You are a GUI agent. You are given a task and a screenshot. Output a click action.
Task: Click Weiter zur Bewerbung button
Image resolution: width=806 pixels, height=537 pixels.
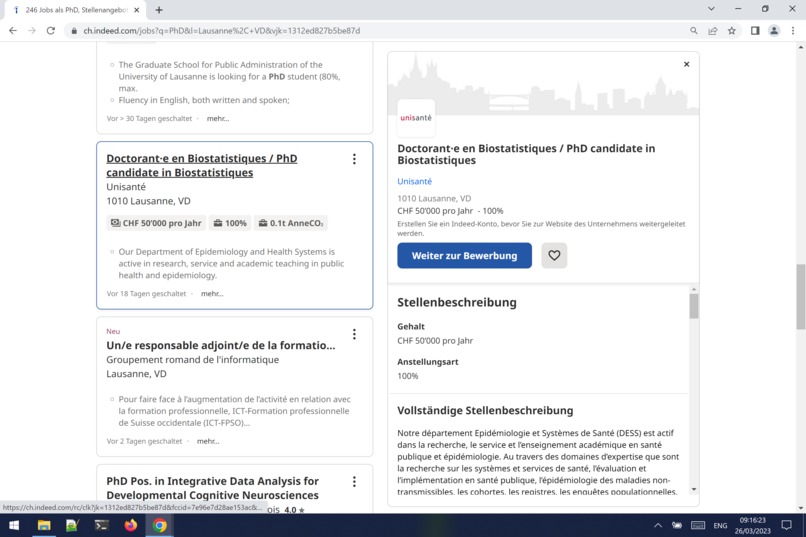[x=464, y=255]
